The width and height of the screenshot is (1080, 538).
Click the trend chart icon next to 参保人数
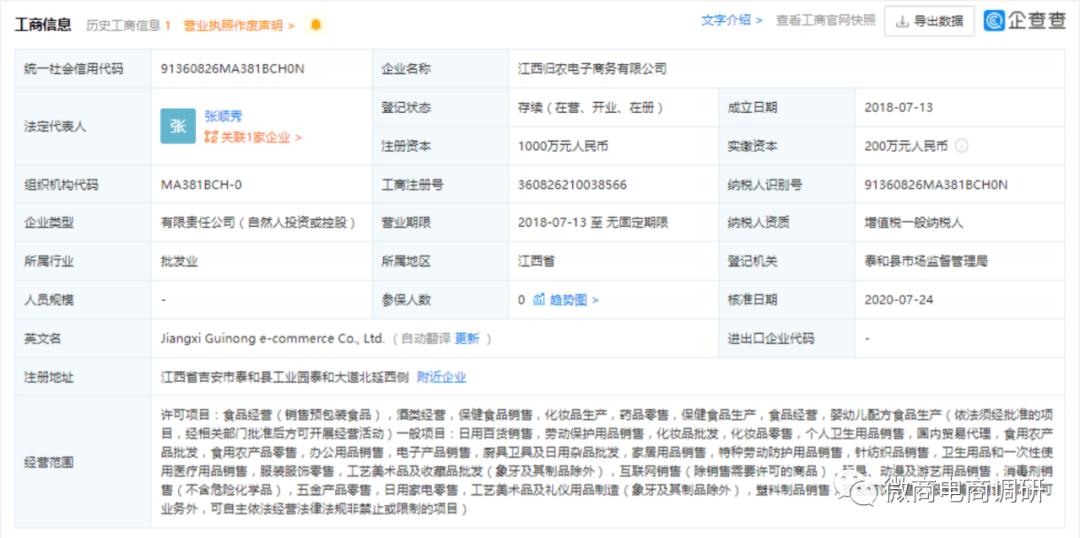point(539,300)
